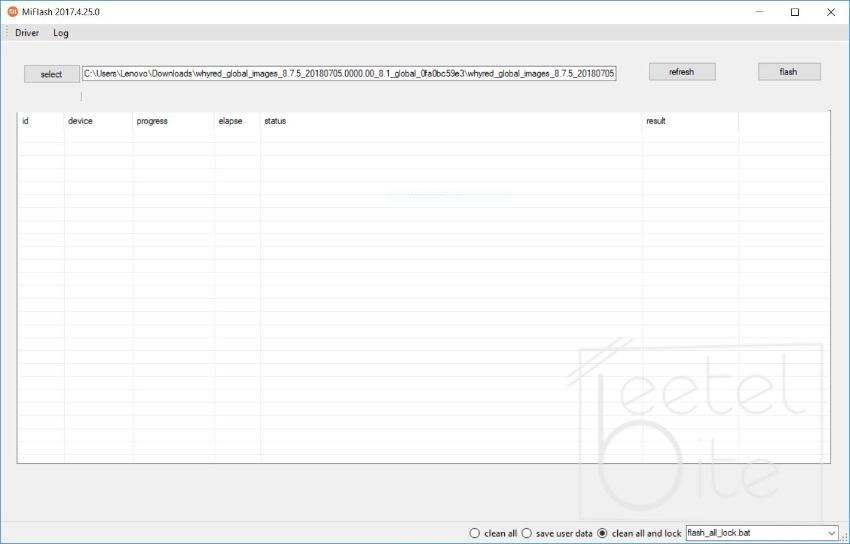This screenshot has width=850, height=544.
Task: Open the Driver menu
Action: 27,33
